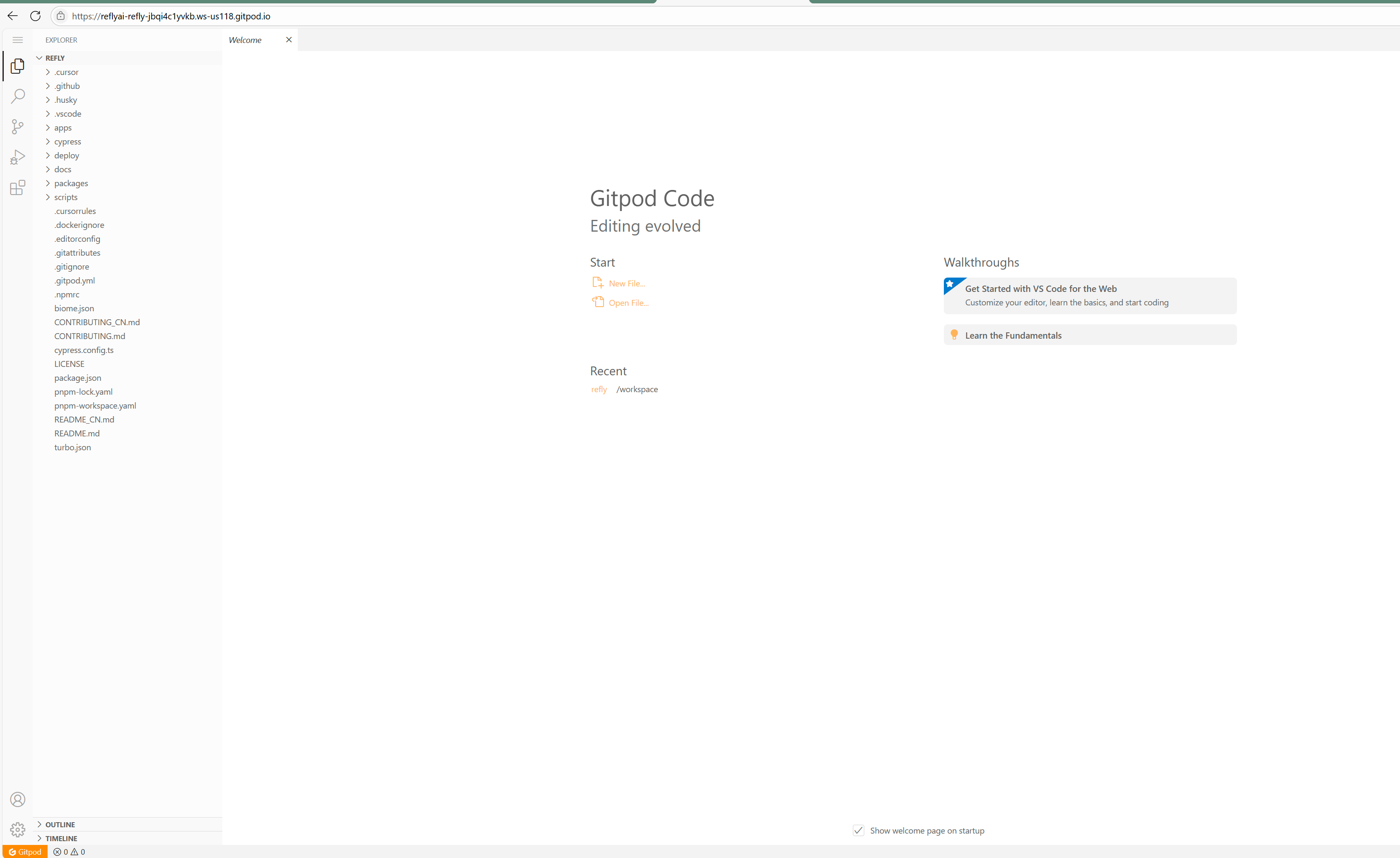
Task: Expand the TIMELINE section
Action: (x=61, y=838)
